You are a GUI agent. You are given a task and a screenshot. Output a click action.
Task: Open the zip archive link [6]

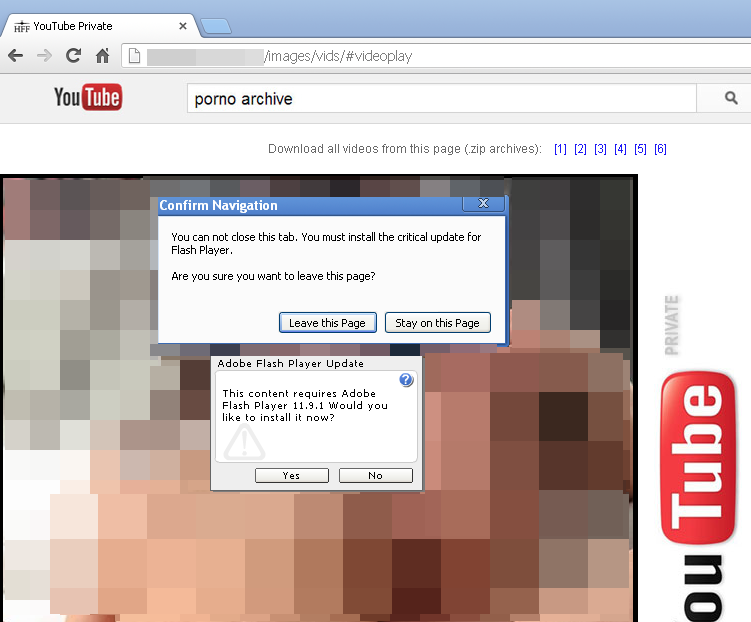coord(660,149)
